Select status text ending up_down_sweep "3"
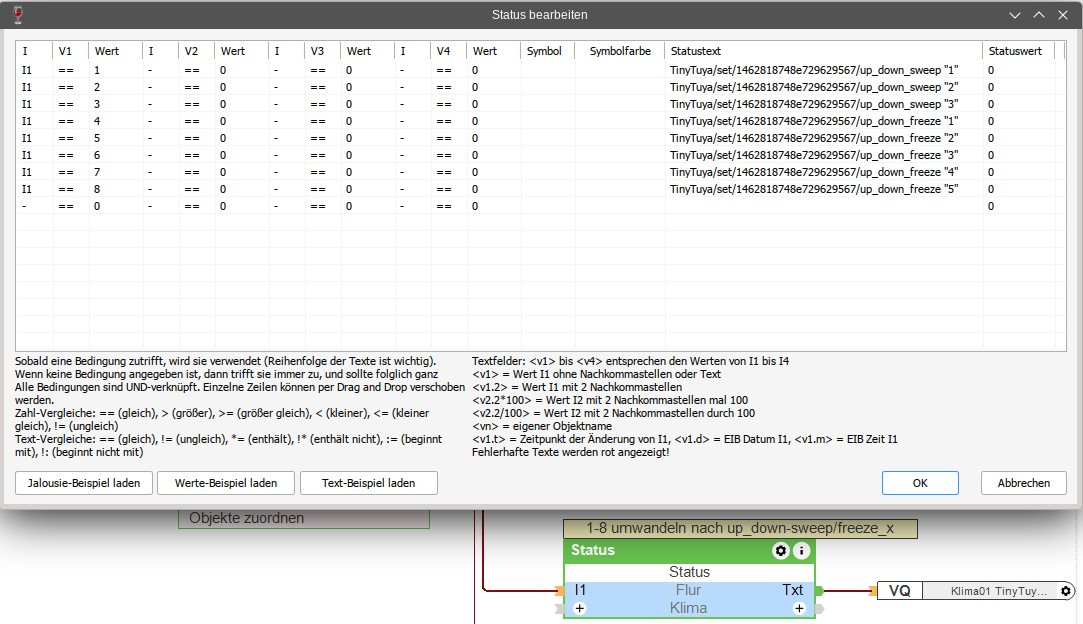 pyautogui.click(x=814, y=104)
